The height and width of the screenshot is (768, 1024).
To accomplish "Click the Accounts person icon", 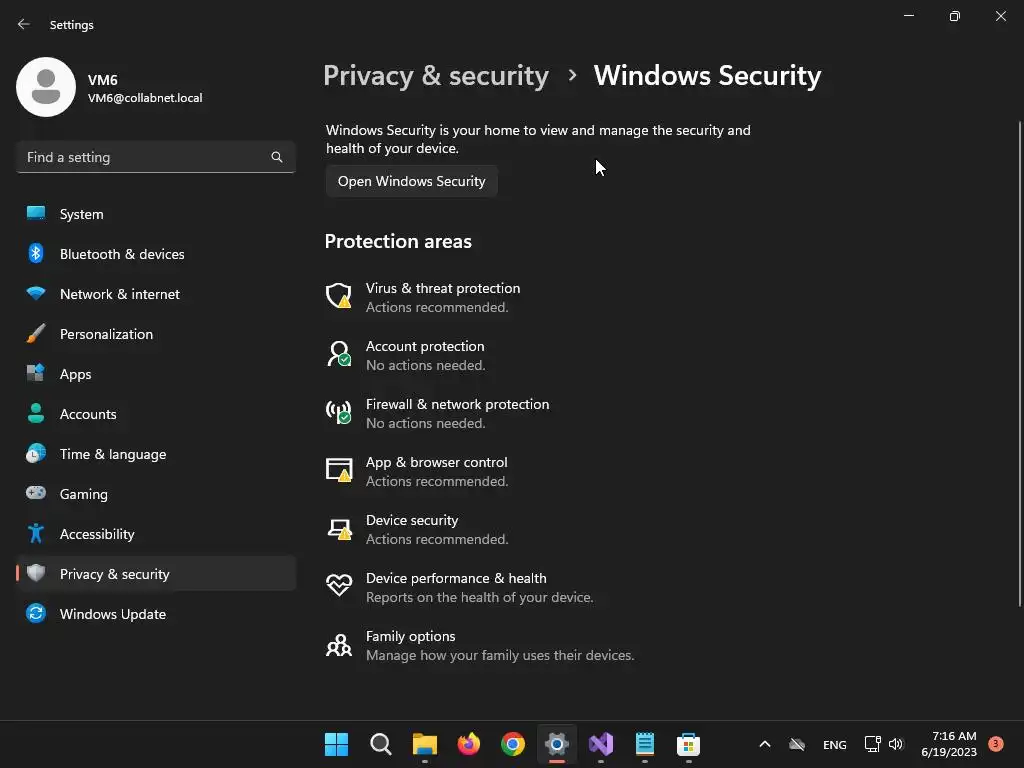I will click(36, 413).
